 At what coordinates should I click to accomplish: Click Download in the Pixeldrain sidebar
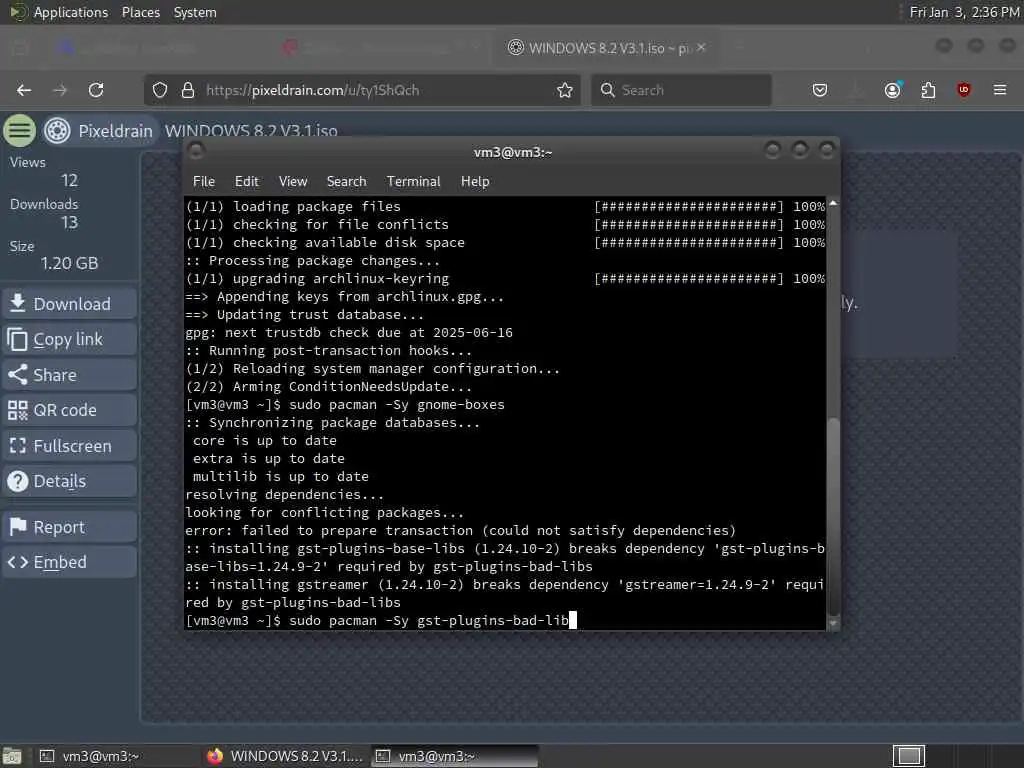click(x=69, y=304)
